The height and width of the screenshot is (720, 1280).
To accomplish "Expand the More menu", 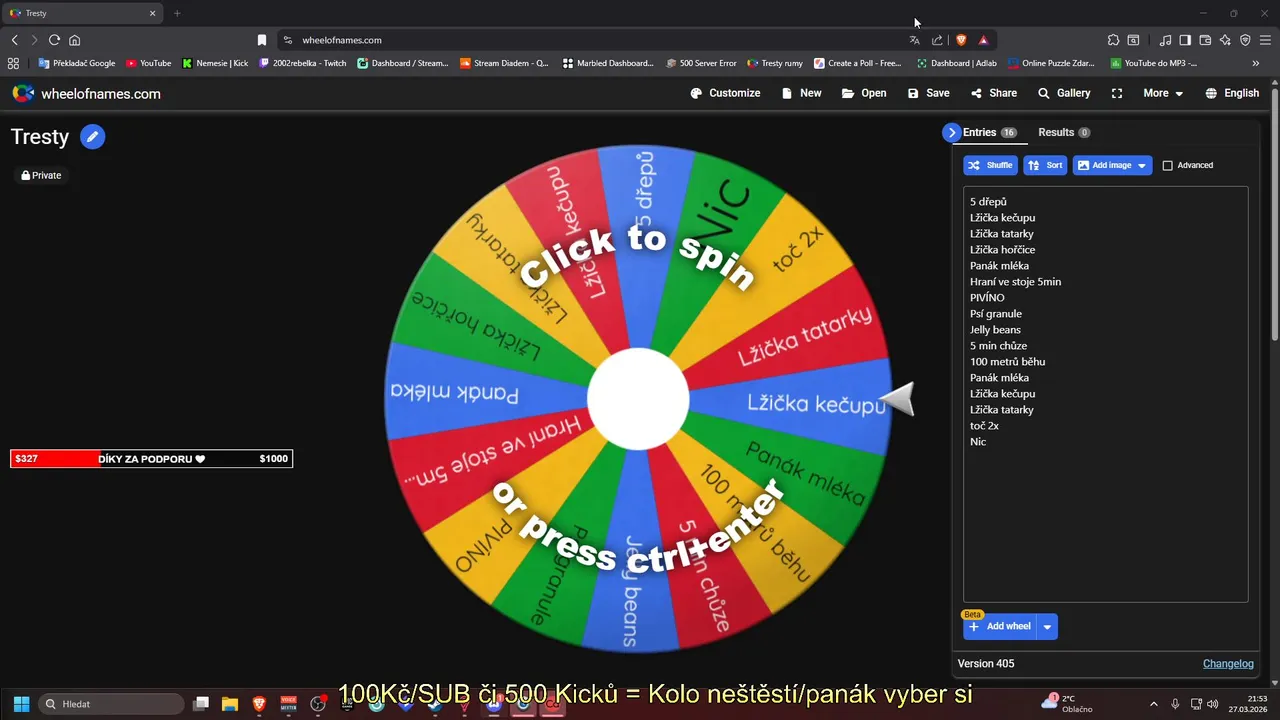I will [x=1163, y=93].
